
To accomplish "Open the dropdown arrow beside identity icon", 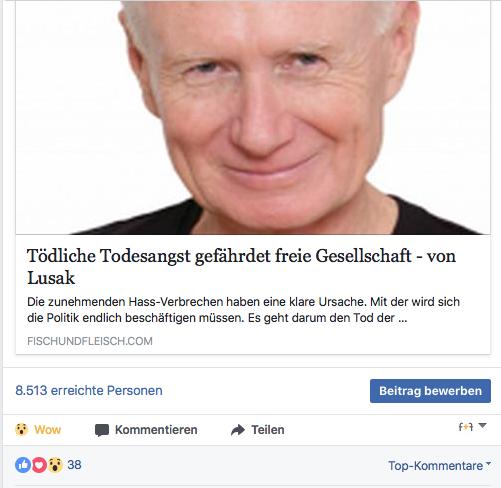I will 482,426.
